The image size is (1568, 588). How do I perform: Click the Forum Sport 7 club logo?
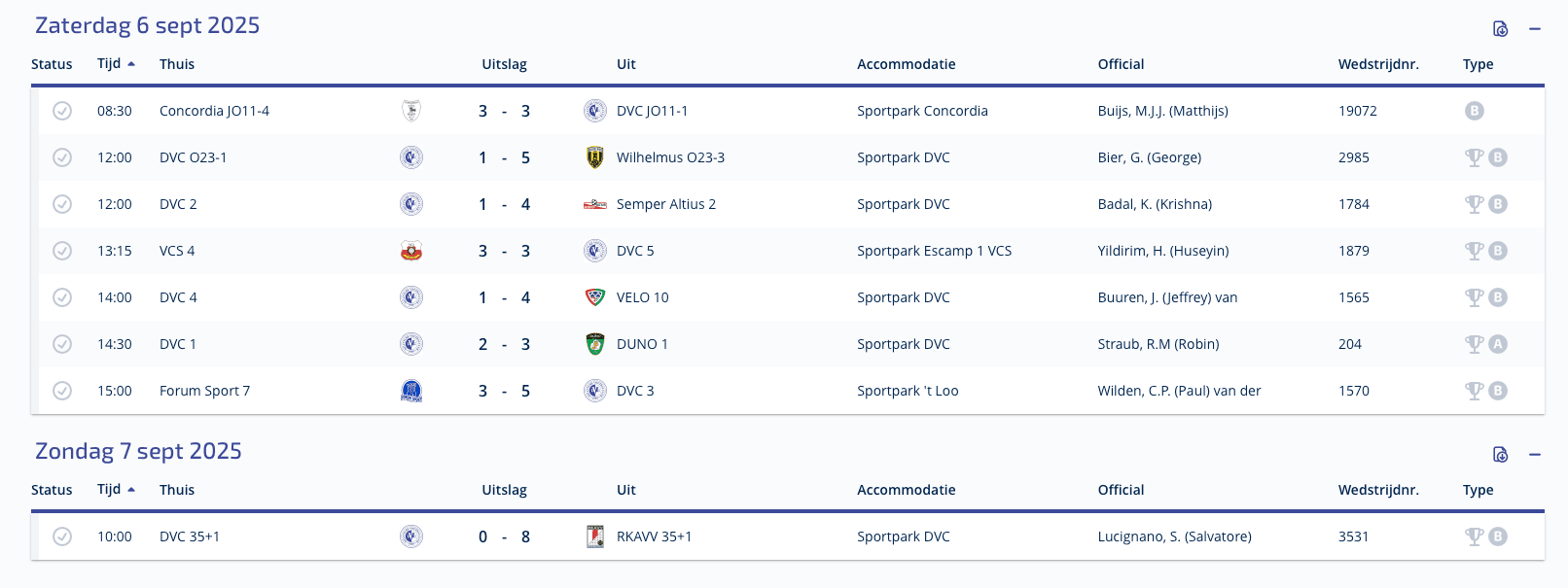pyautogui.click(x=411, y=391)
